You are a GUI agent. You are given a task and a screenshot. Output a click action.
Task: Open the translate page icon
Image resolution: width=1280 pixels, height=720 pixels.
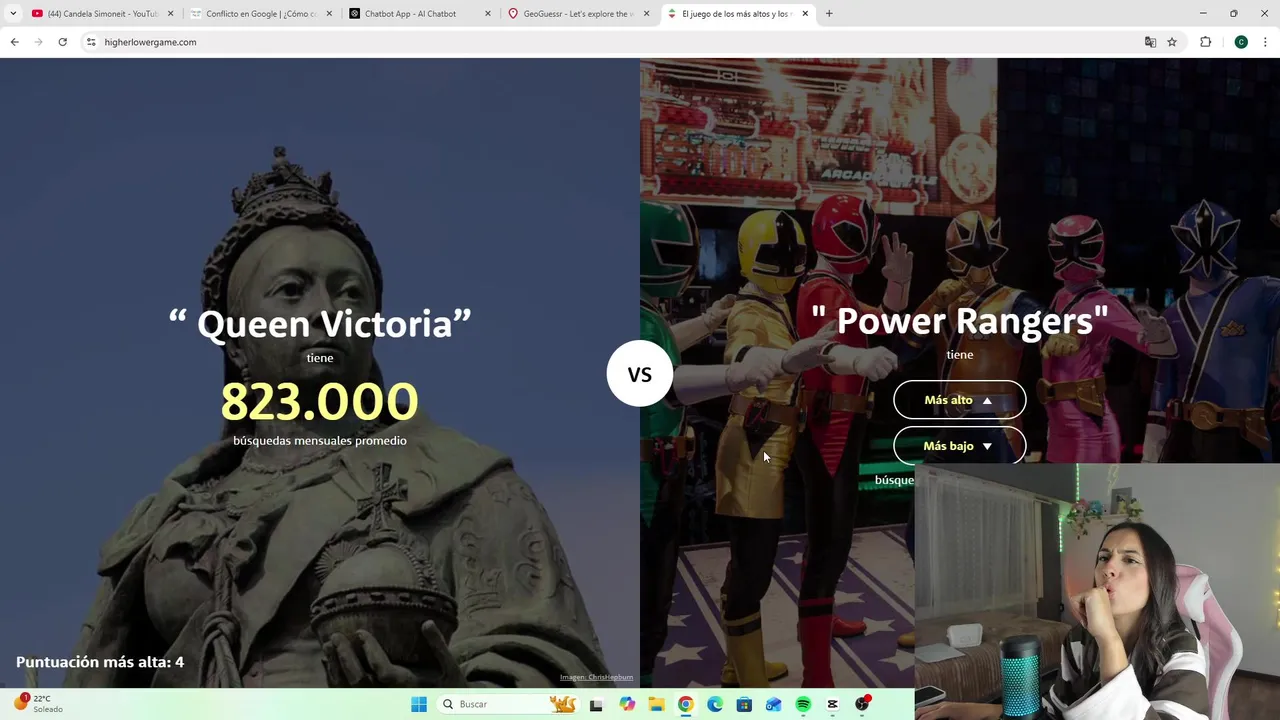click(1150, 42)
